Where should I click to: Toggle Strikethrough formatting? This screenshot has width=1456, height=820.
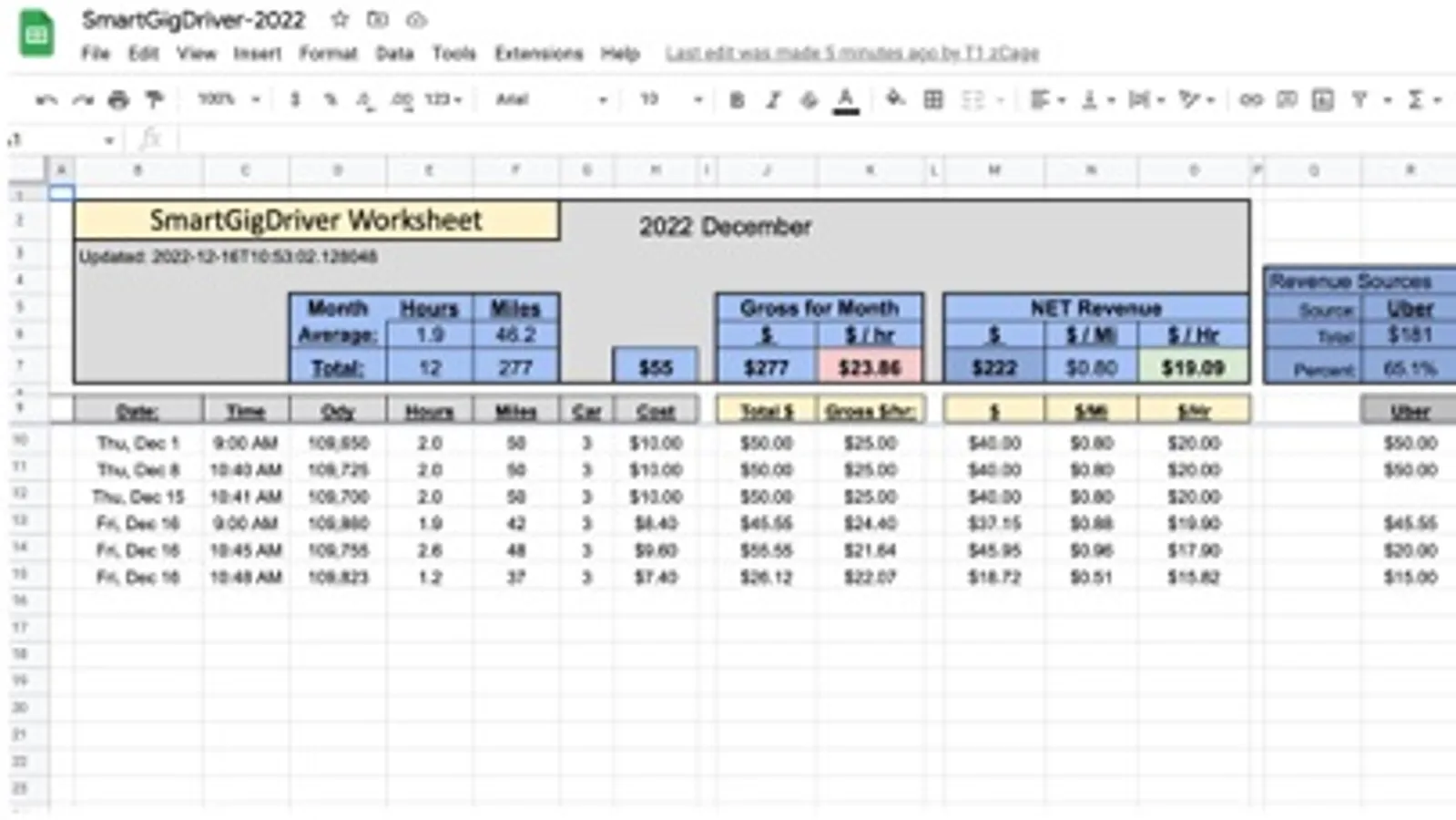(809, 99)
